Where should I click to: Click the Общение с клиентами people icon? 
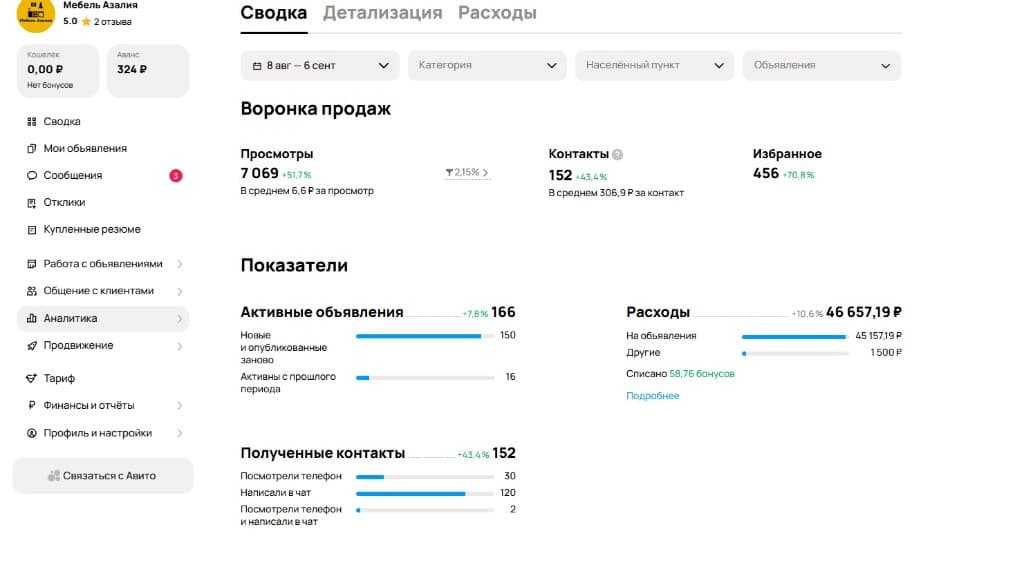coord(31,291)
